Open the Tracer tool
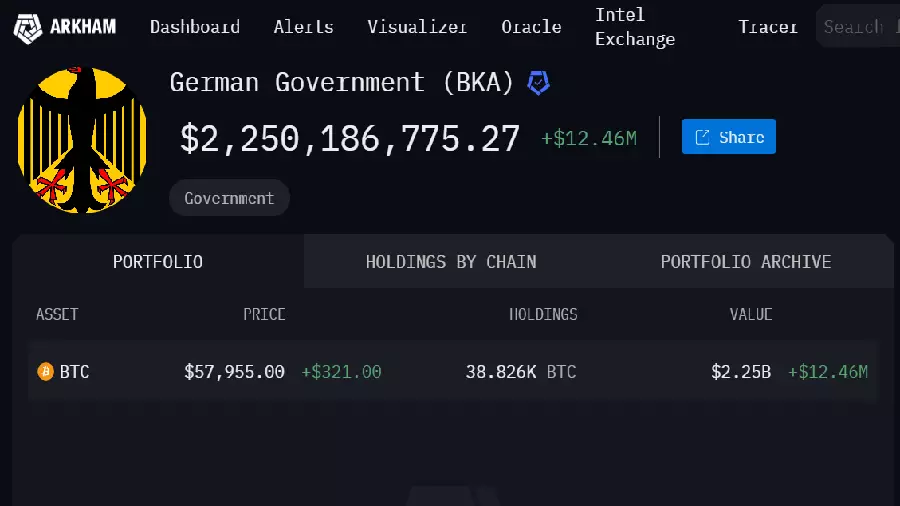Image resolution: width=900 pixels, height=506 pixels. [x=767, y=27]
